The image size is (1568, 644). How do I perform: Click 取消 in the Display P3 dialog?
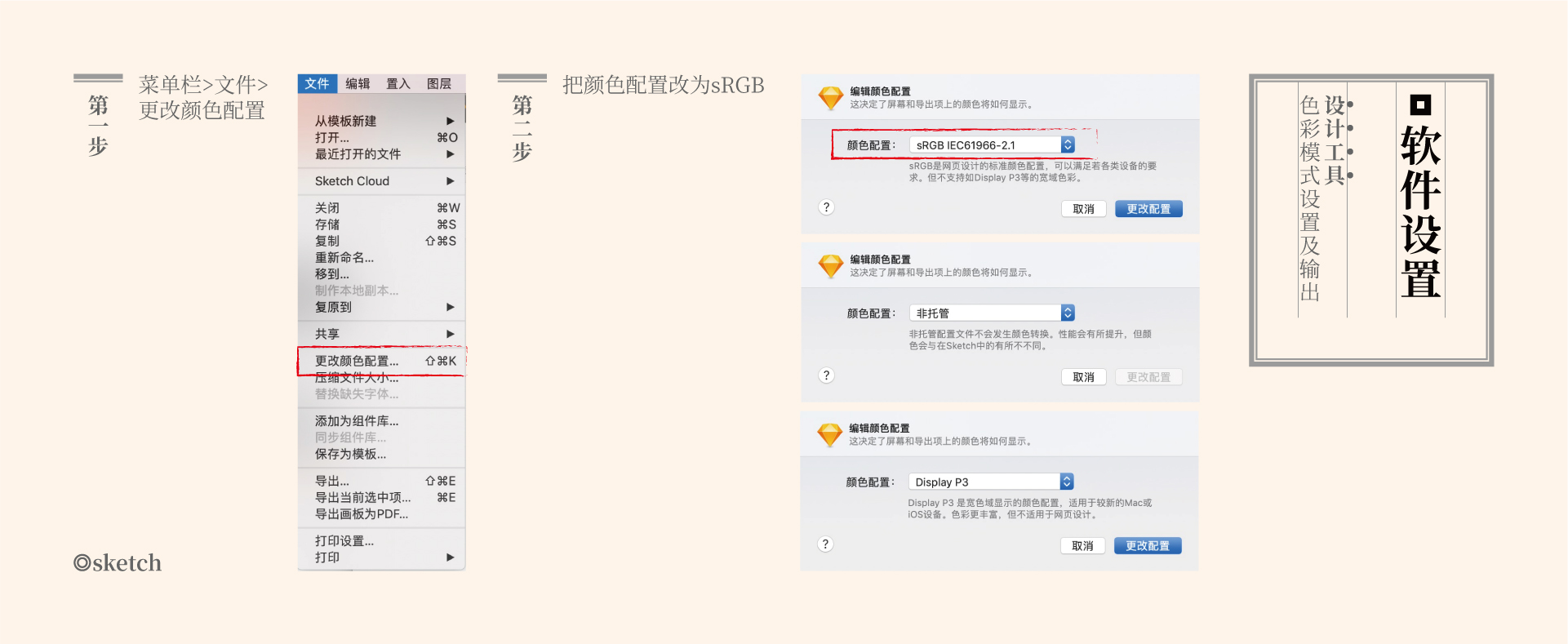pyautogui.click(x=1082, y=546)
